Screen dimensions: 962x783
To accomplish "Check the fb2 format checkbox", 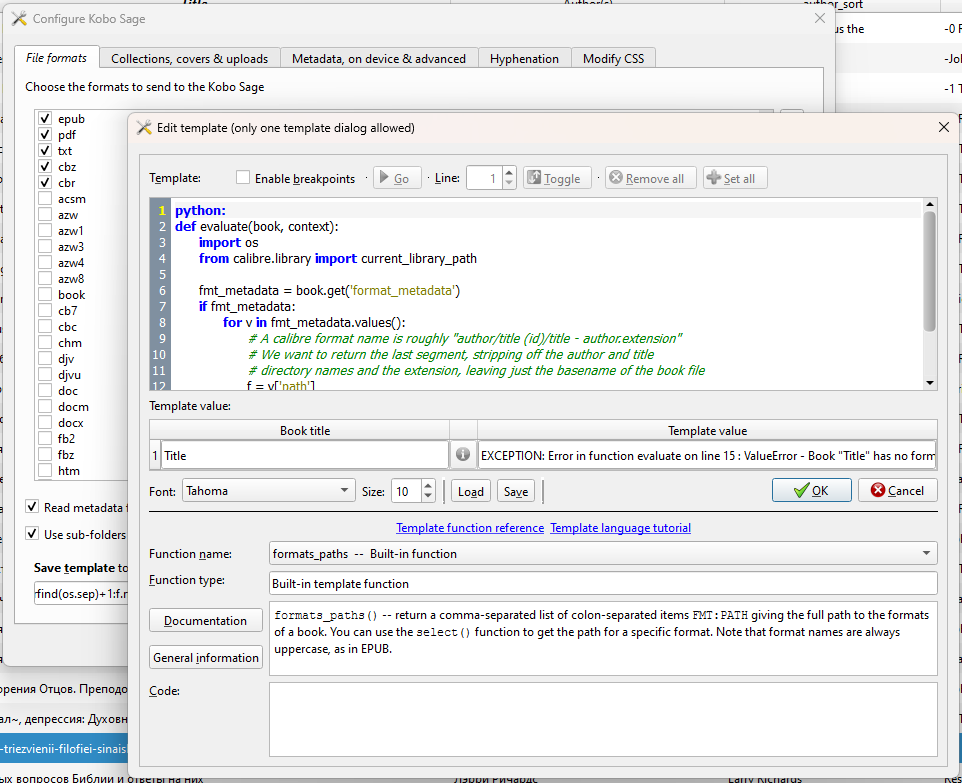I will tap(45, 438).
